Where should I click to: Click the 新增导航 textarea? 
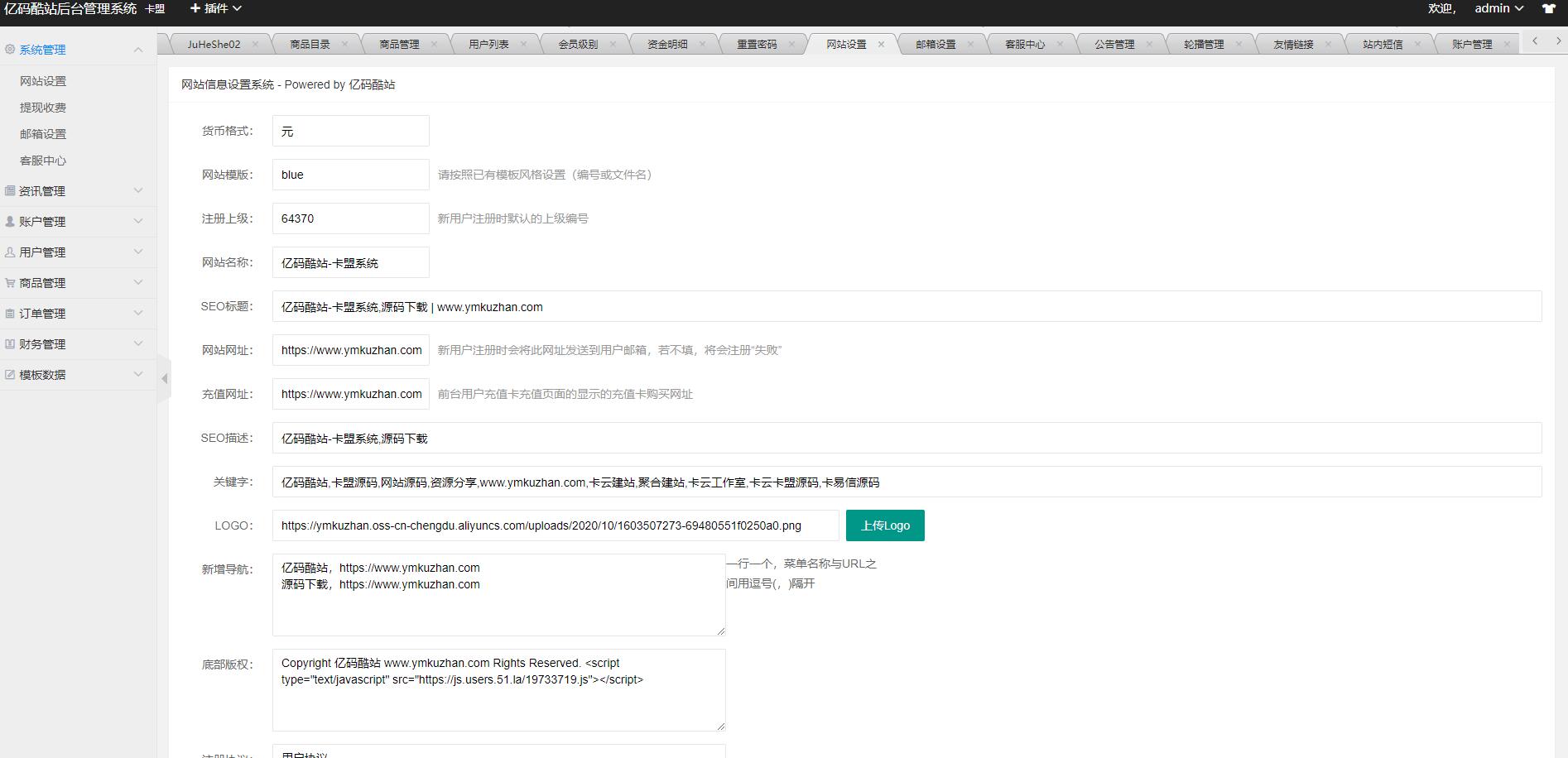click(499, 595)
